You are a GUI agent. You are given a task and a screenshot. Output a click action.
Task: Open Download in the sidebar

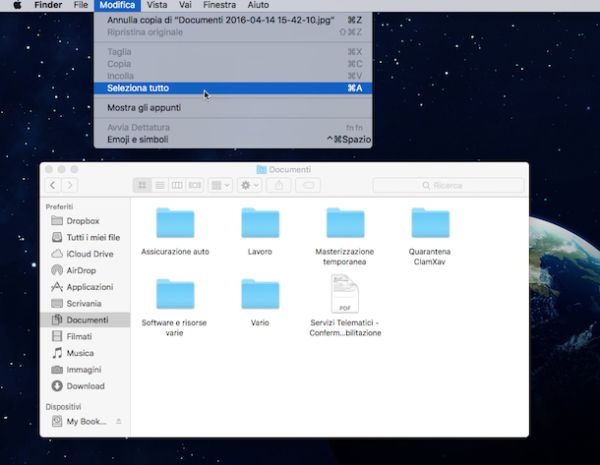85,385
